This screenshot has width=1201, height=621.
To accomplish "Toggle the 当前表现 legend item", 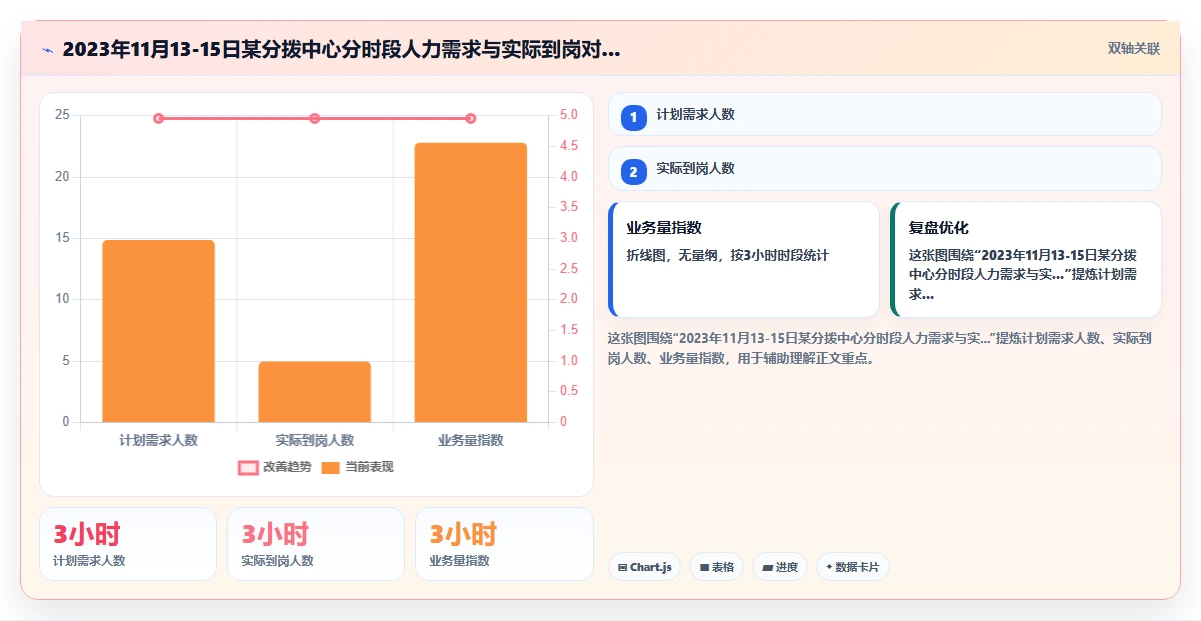I will pos(357,467).
